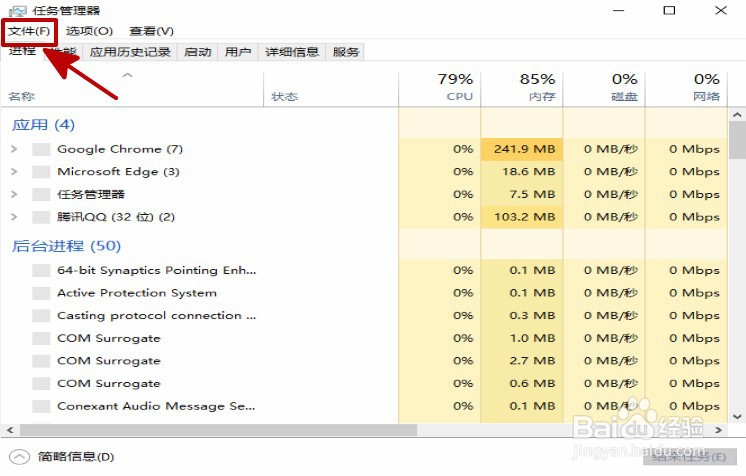
Task: Open the 选项(O) menu
Action: pyautogui.click(x=89, y=31)
